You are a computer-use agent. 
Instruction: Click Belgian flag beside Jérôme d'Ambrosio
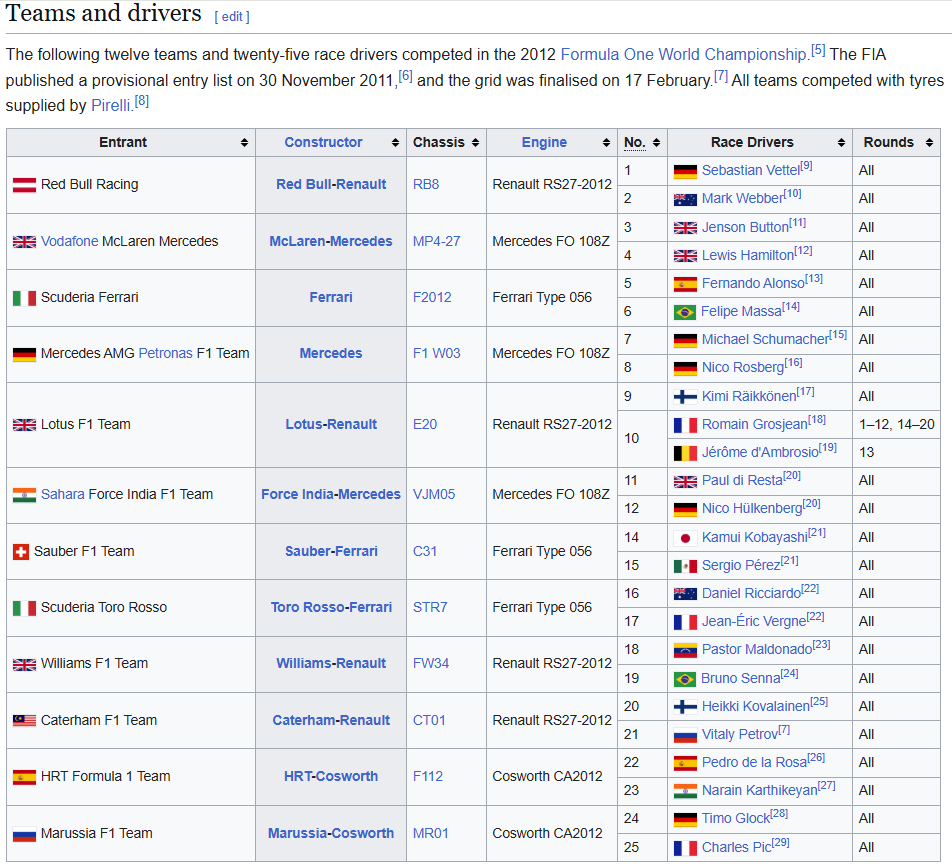tap(685, 453)
